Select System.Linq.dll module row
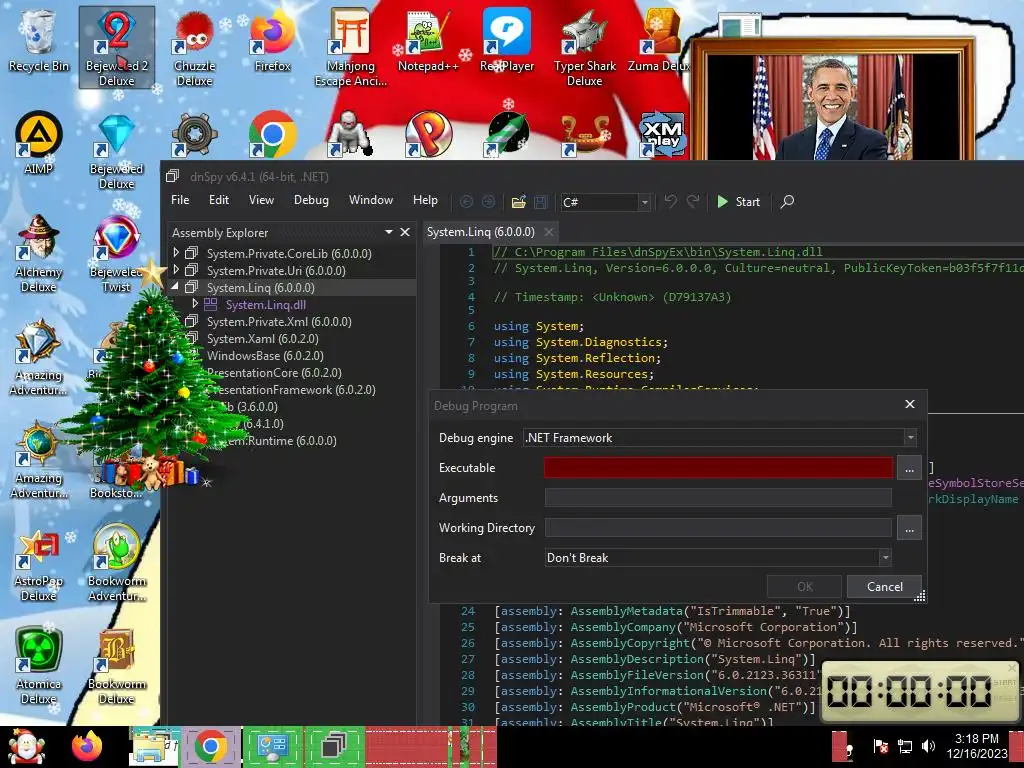 point(265,304)
